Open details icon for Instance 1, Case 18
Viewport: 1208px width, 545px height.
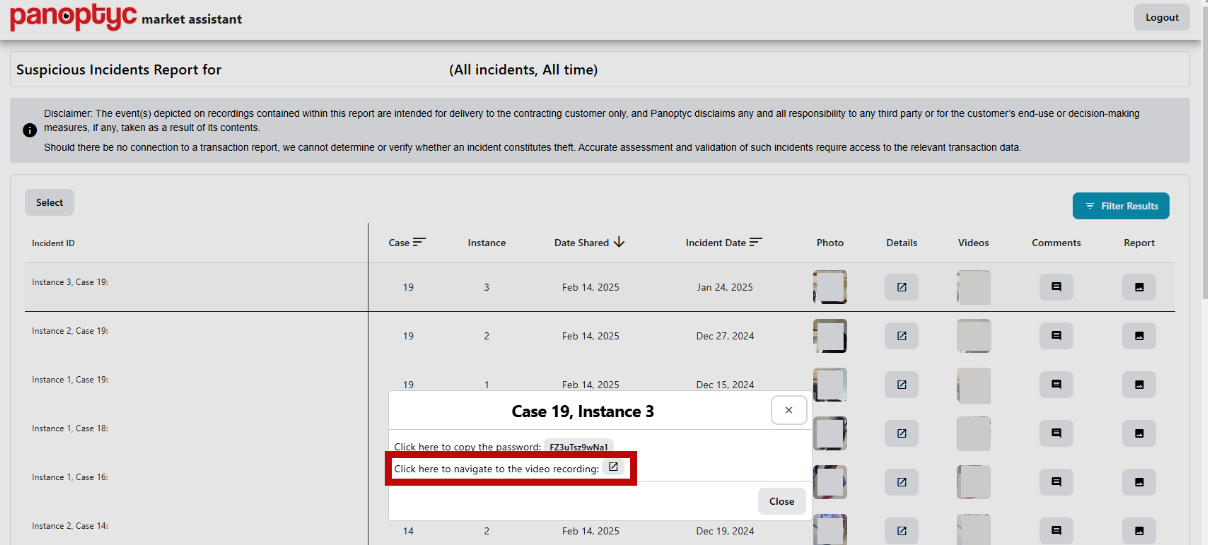(901, 433)
